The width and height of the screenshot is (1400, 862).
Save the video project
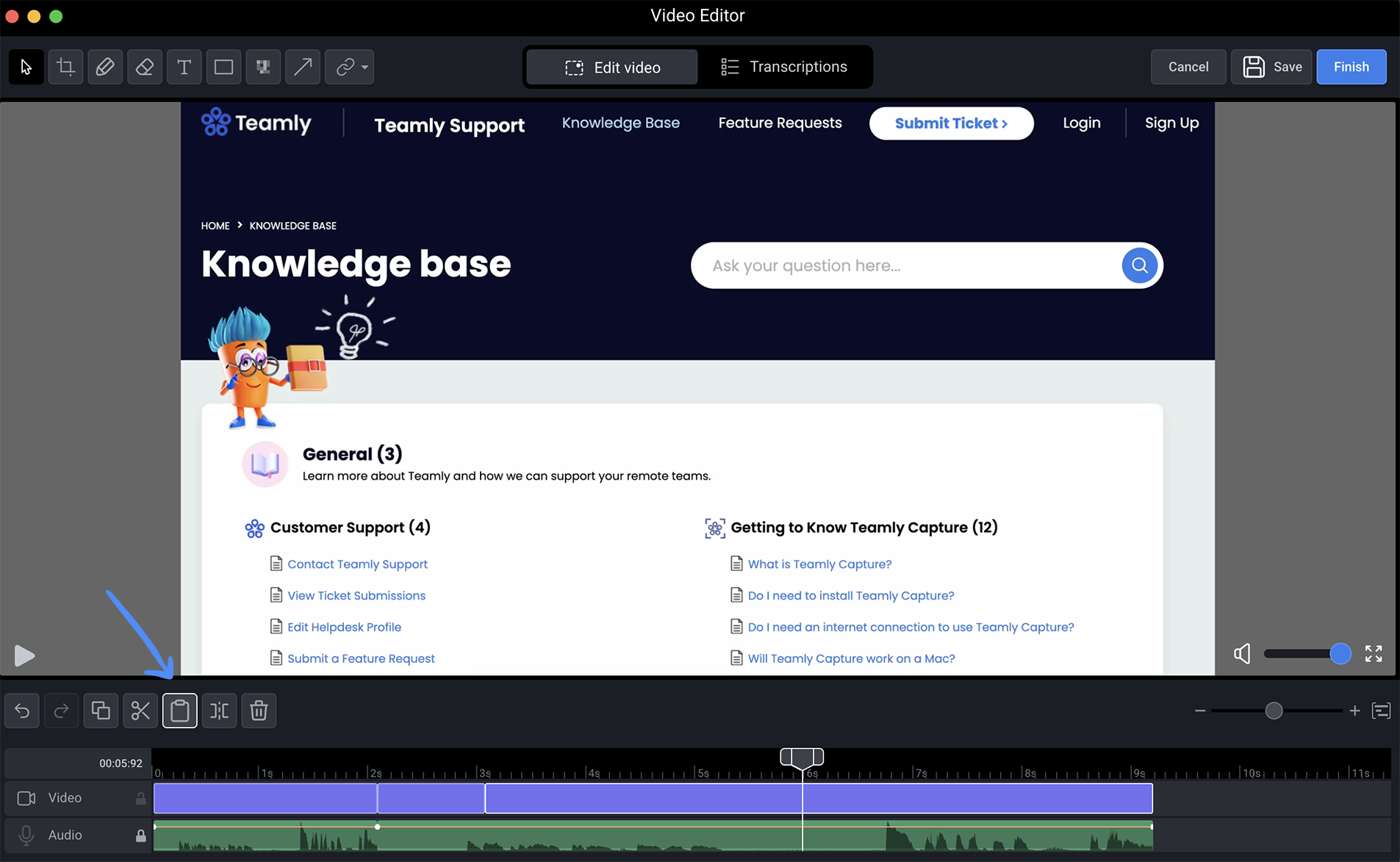[x=1271, y=67]
